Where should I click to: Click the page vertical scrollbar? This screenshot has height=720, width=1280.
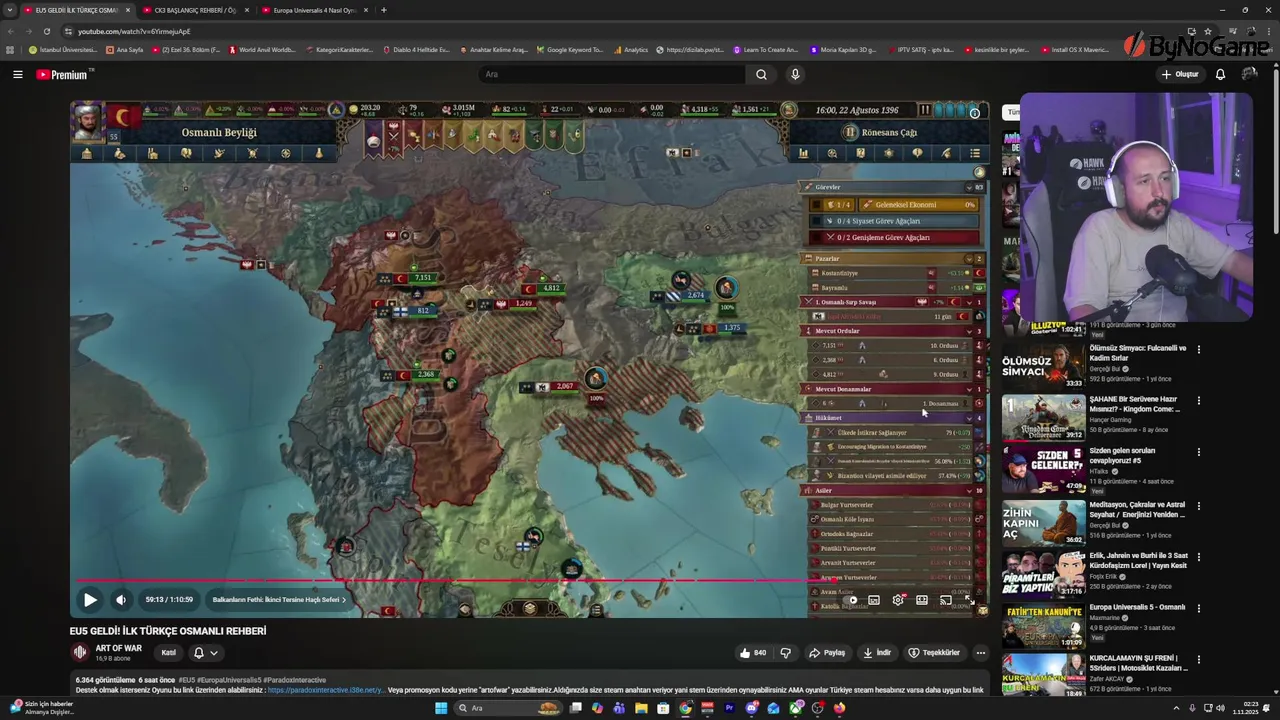1275,150
